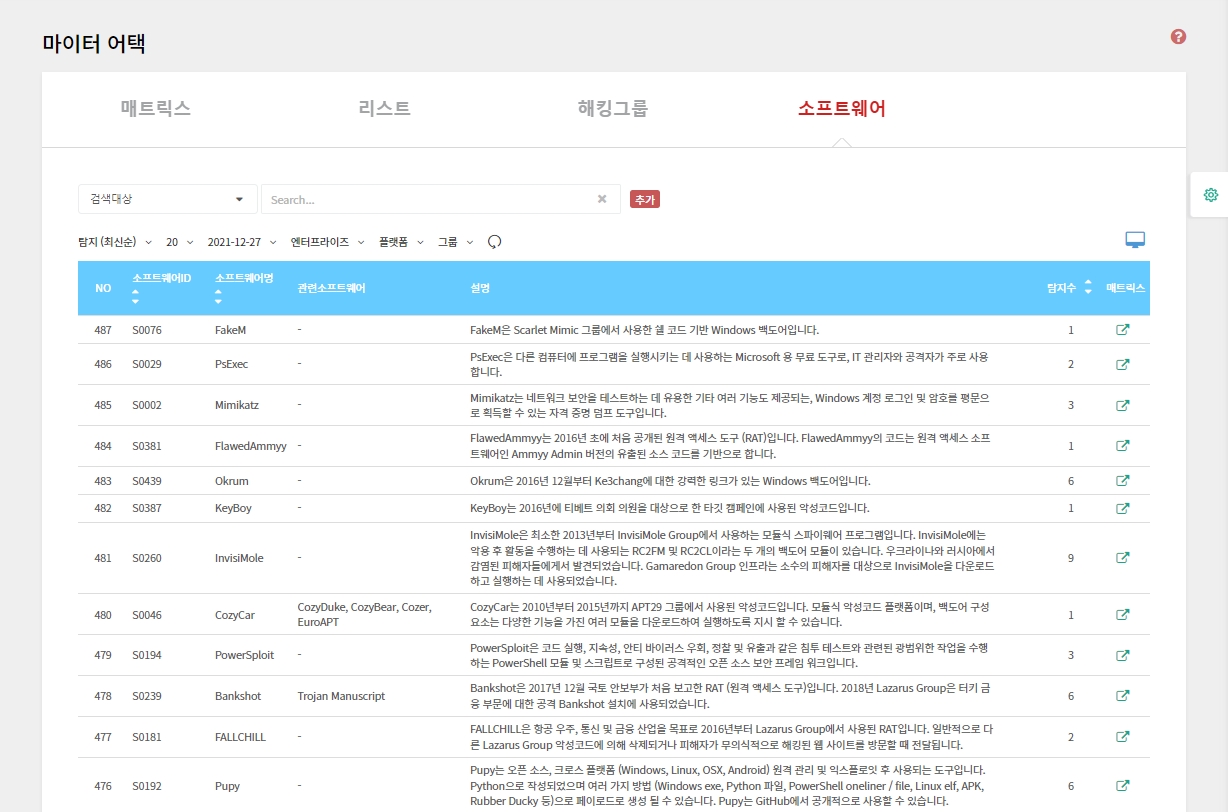Open matrix link for FakeM row
Image resolution: width=1228 pixels, height=812 pixels.
pyautogui.click(x=1122, y=330)
